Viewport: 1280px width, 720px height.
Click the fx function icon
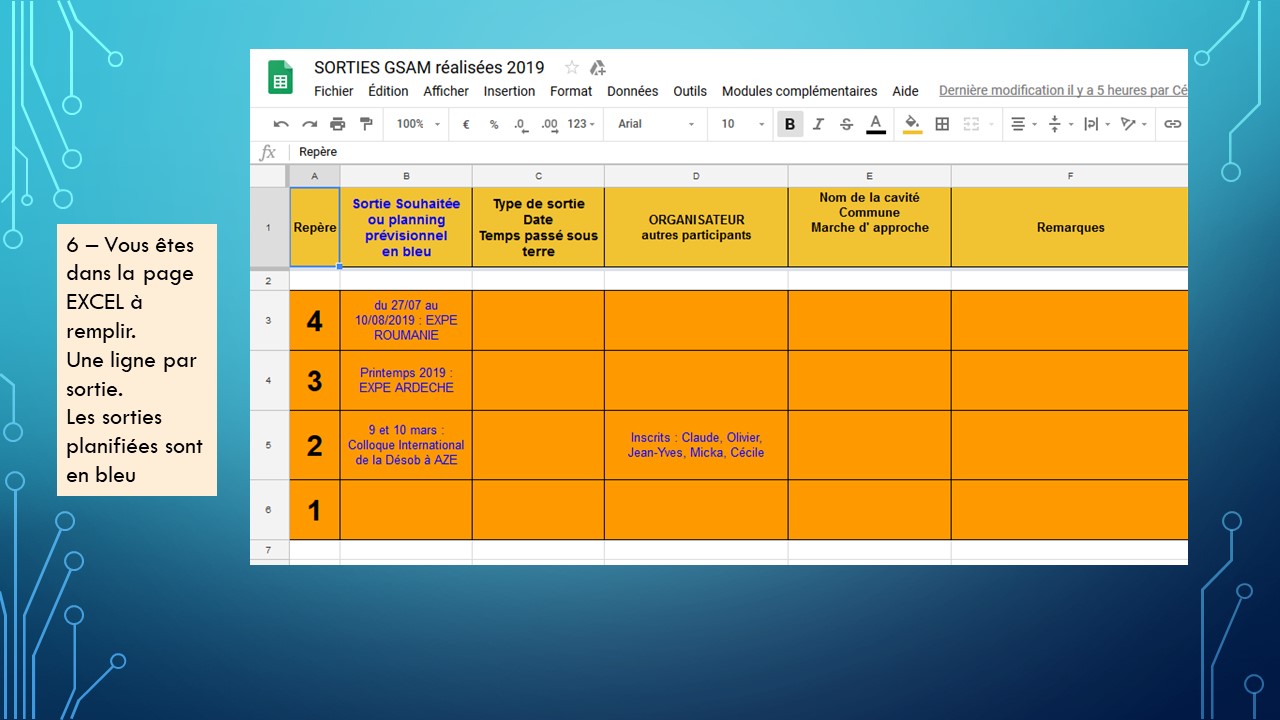268,152
